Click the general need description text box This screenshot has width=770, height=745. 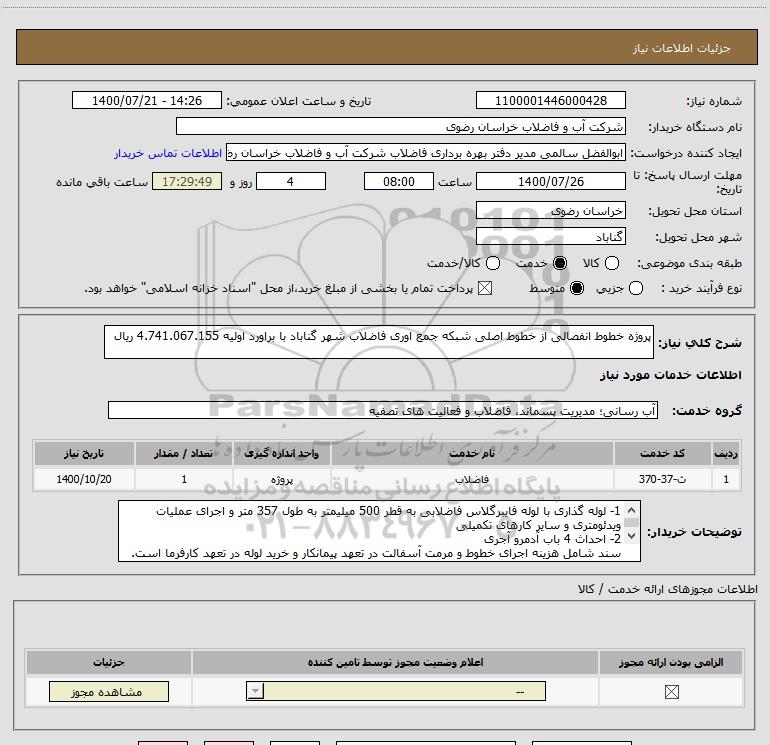[x=379, y=342]
